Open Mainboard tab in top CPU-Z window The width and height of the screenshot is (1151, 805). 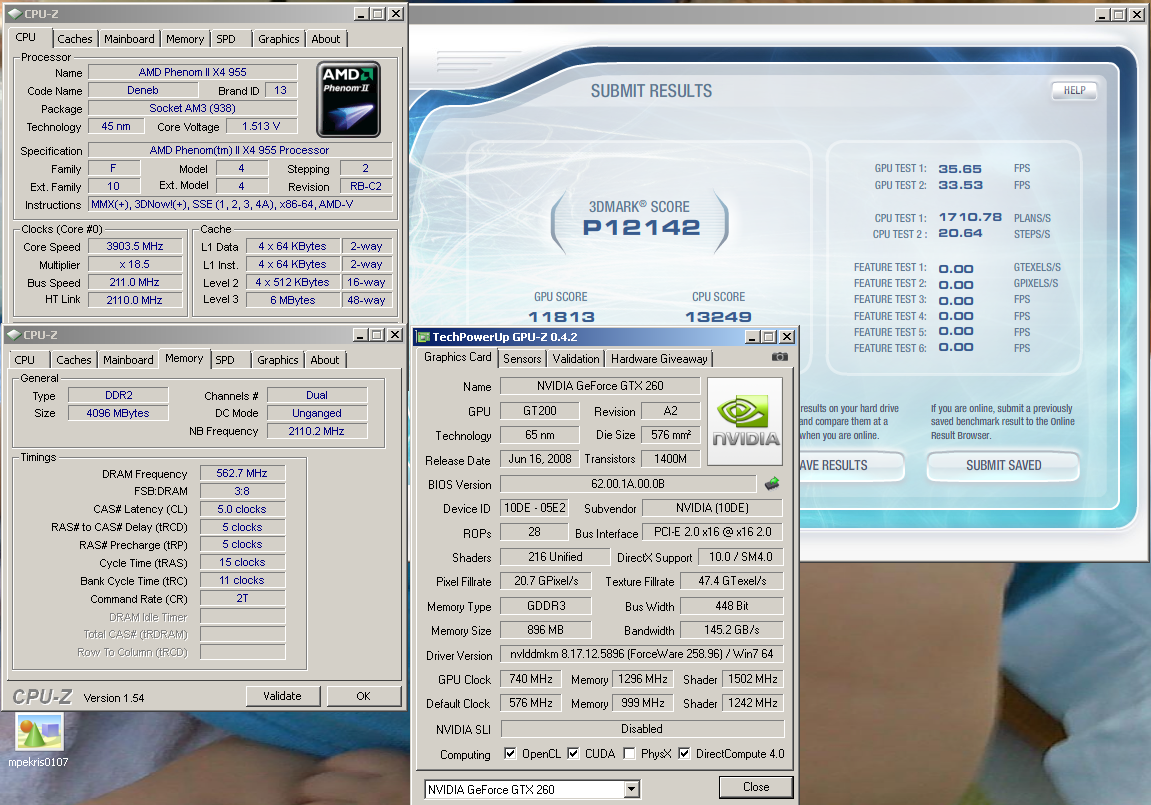129,39
